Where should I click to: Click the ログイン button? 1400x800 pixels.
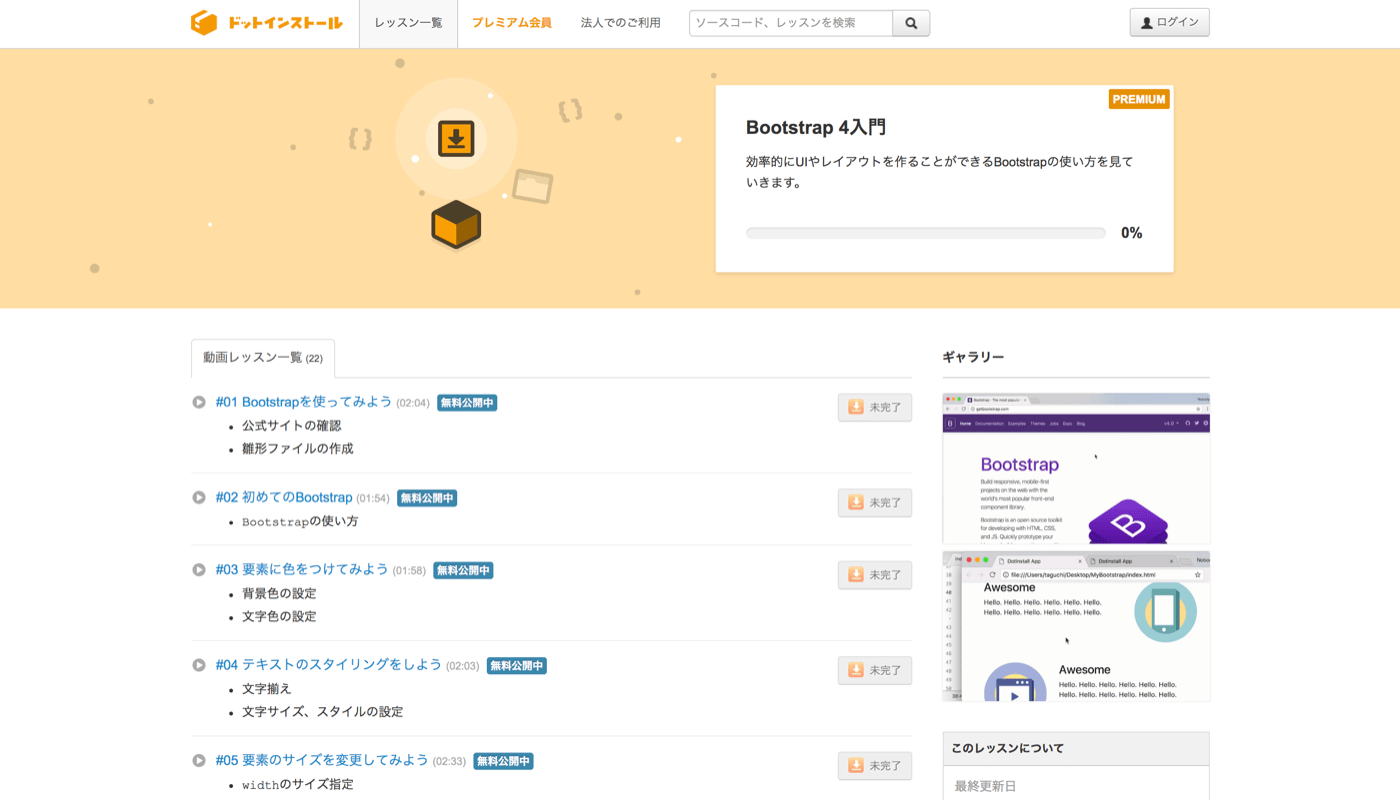1169,22
